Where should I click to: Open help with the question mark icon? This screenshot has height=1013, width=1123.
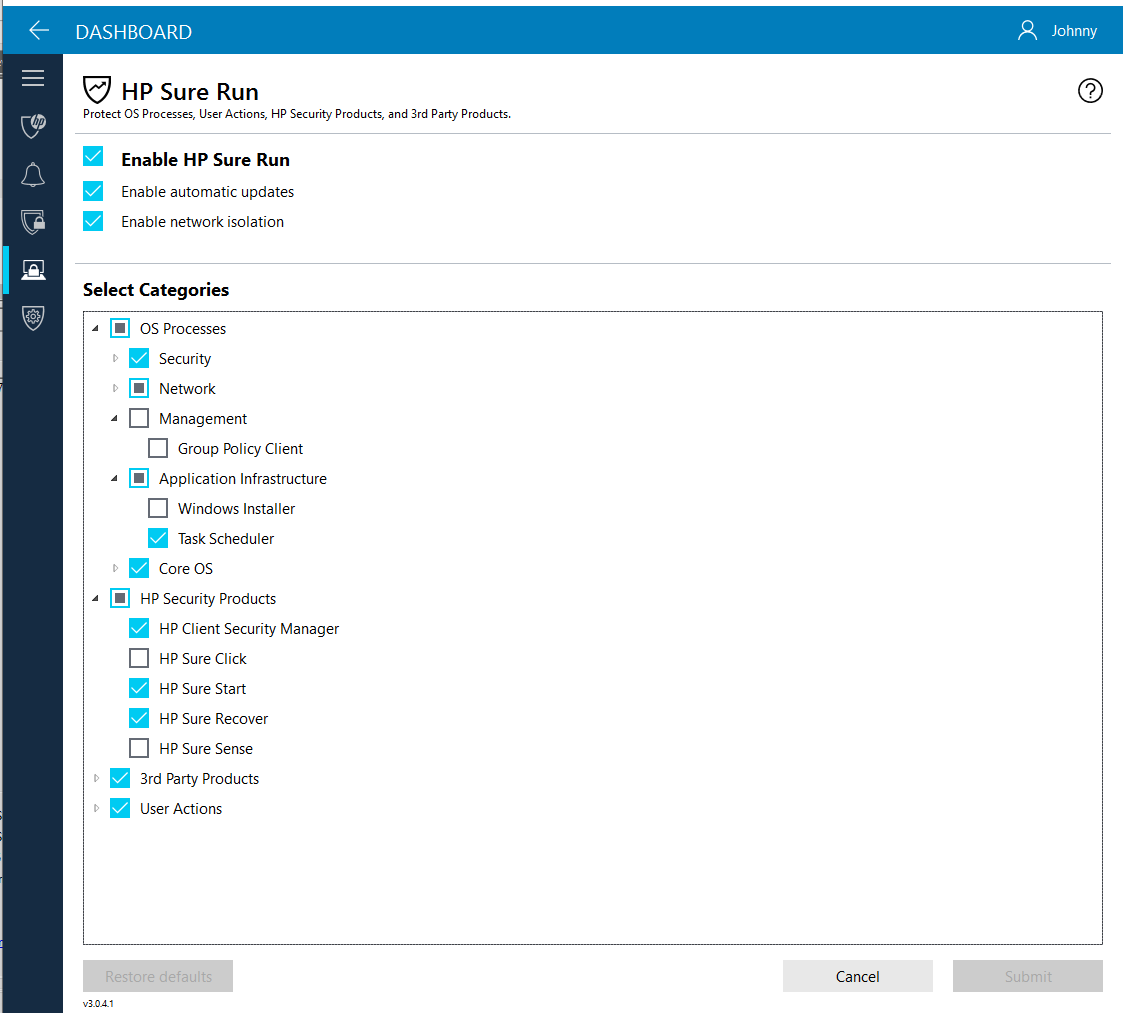[1090, 90]
